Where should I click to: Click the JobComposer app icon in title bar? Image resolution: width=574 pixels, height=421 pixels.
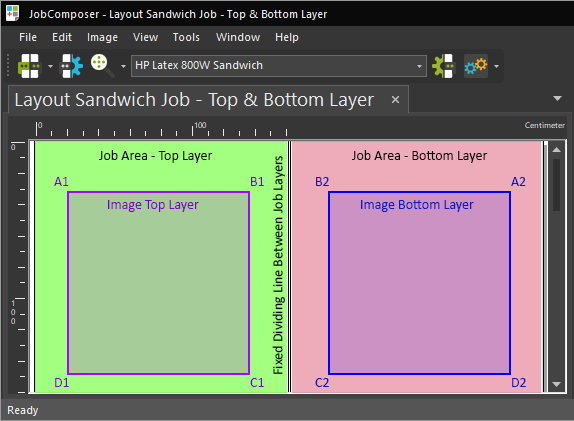pos(13,13)
